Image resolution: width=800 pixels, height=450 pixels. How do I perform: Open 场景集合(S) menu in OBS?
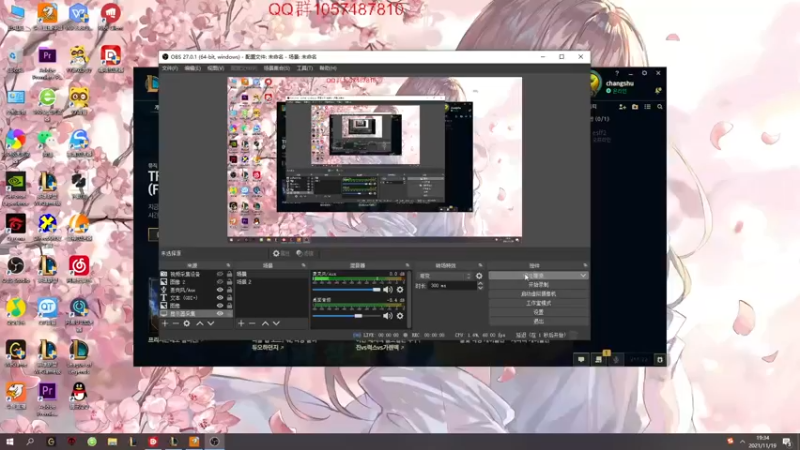[x=277, y=68]
